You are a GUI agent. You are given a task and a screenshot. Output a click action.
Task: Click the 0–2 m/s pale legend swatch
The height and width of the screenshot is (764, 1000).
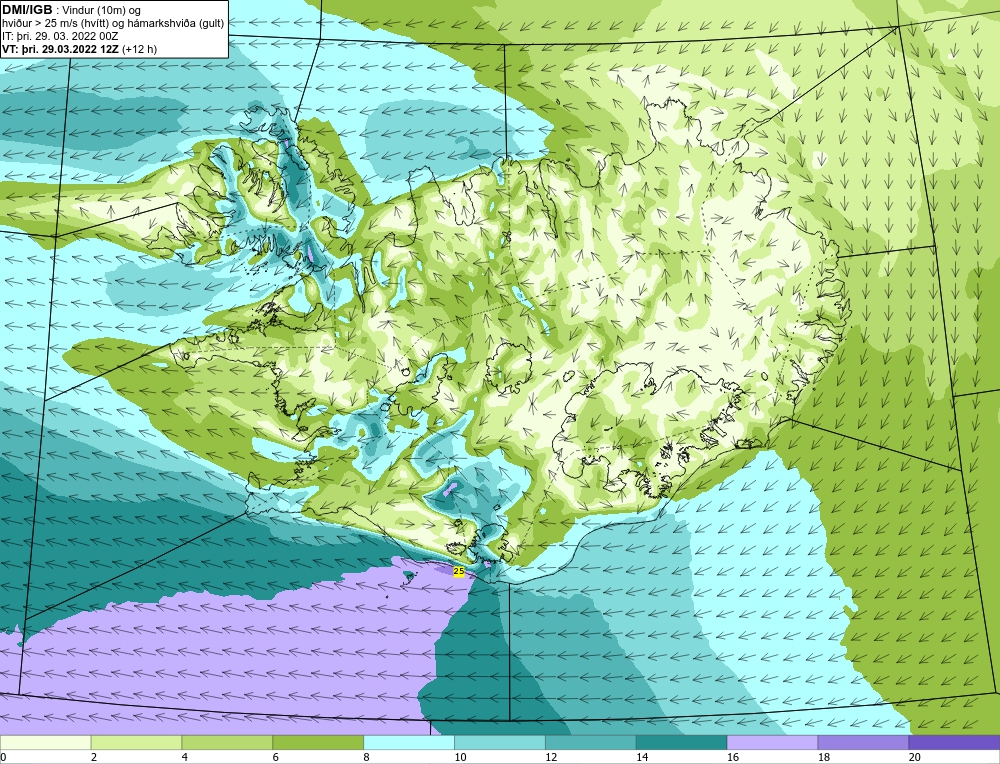point(45,743)
